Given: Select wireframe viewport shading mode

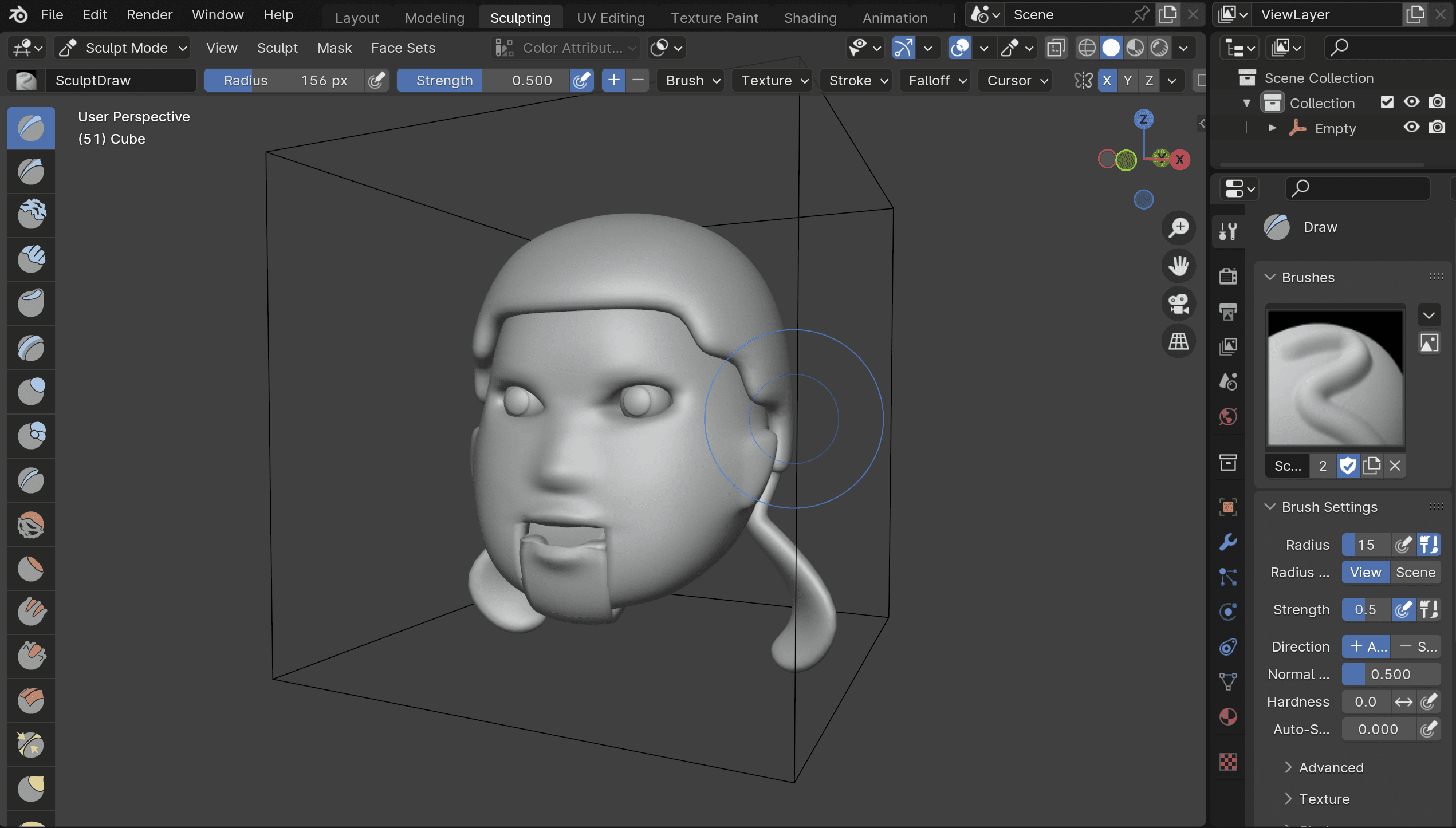Looking at the screenshot, I should (1087, 48).
